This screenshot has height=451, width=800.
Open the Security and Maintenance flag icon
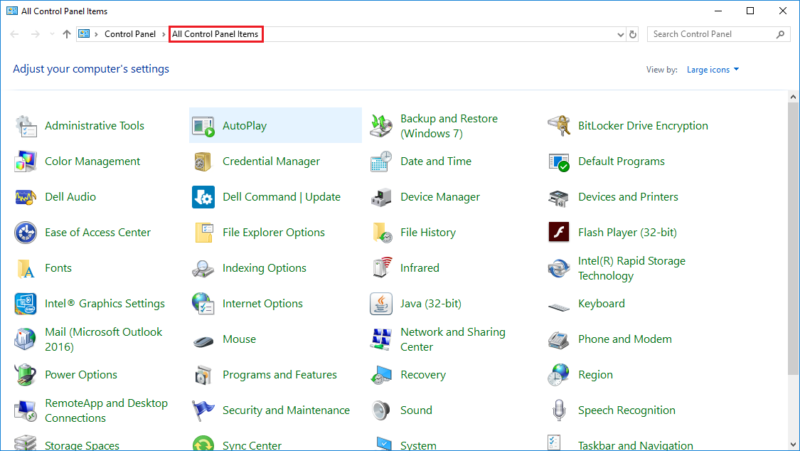click(x=203, y=411)
